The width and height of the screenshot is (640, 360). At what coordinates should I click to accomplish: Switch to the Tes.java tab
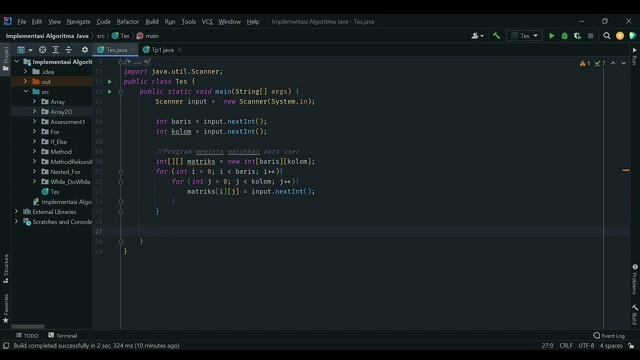pyautogui.click(x=117, y=50)
